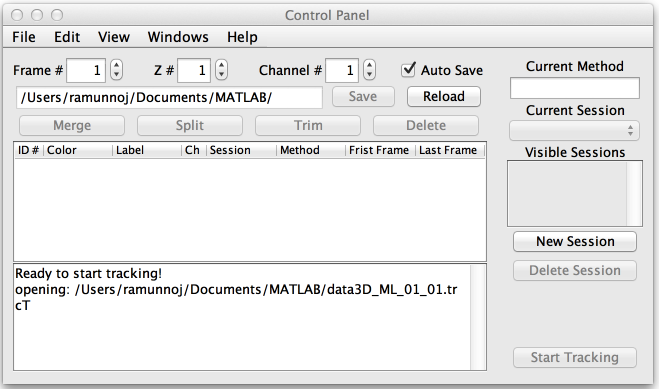Screen dimensions: 659x389
Task: Click the MATLAB directory path field
Action: coord(169,97)
